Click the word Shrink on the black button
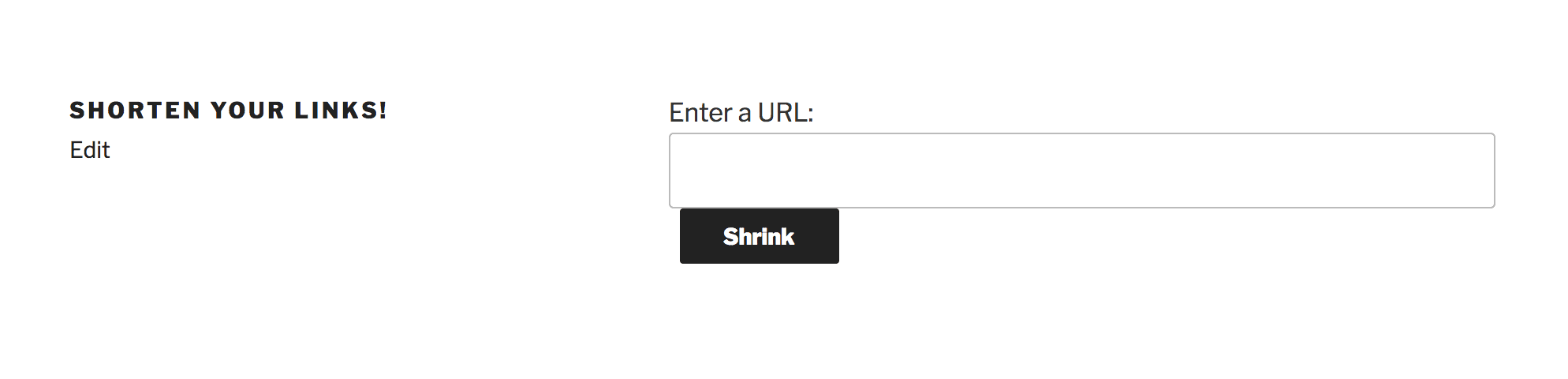Image resolution: width=1568 pixels, height=379 pixels. pyautogui.click(x=759, y=236)
